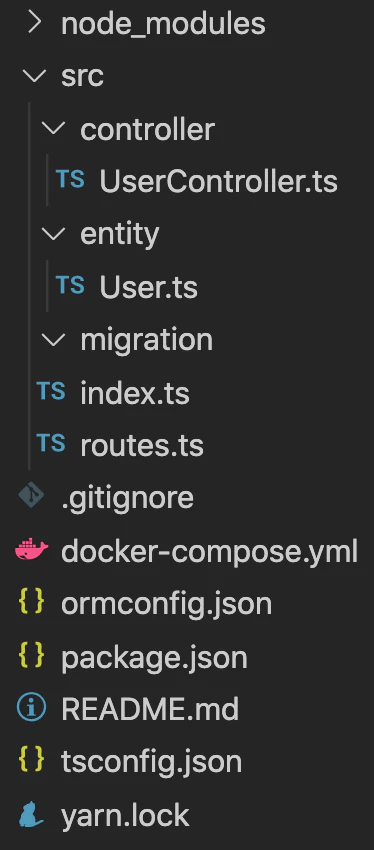
Task: Select the README.md file name
Action: pos(150,709)
